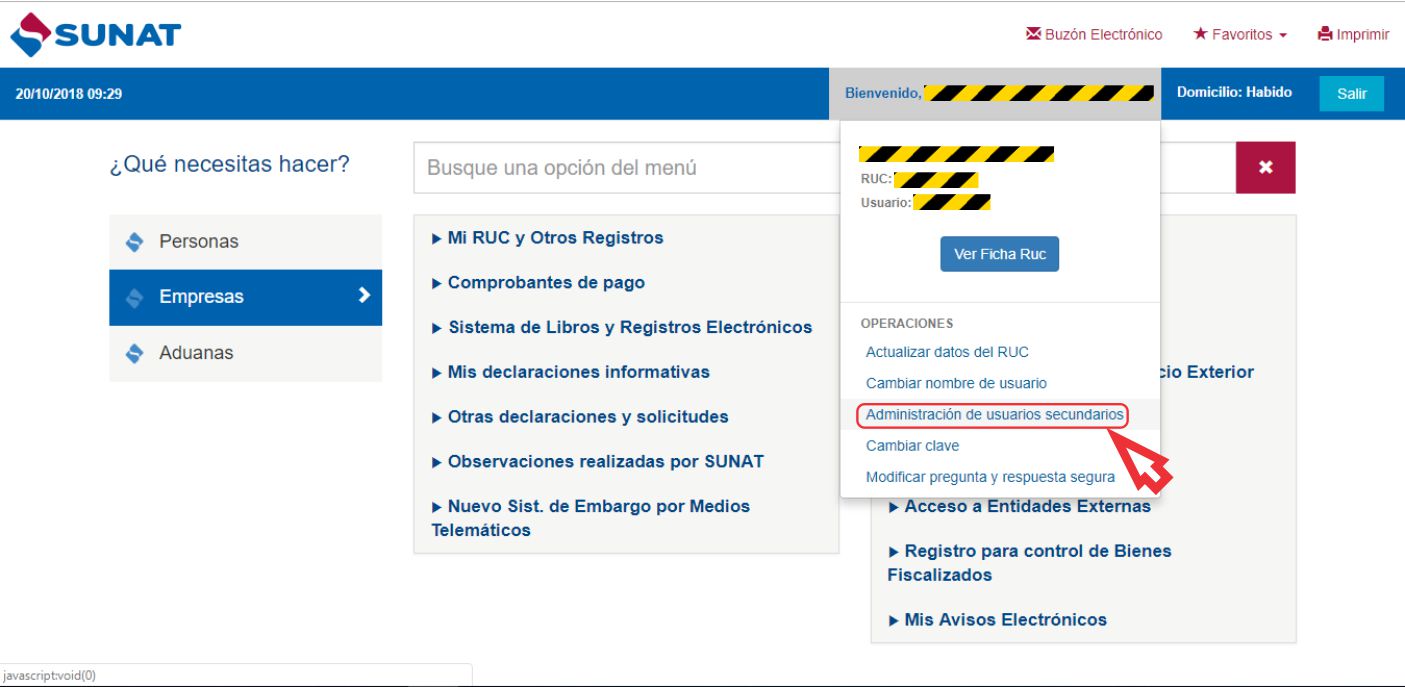Select the Empresas section
Image resolution: width=1405 pixels, height=687 pixels.
point(245,297)
